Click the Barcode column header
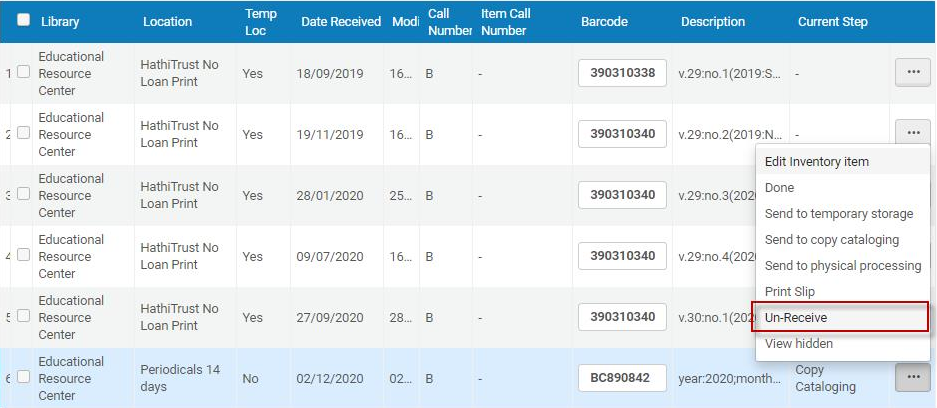The image size is (937, 408). [x=604, y=22]
